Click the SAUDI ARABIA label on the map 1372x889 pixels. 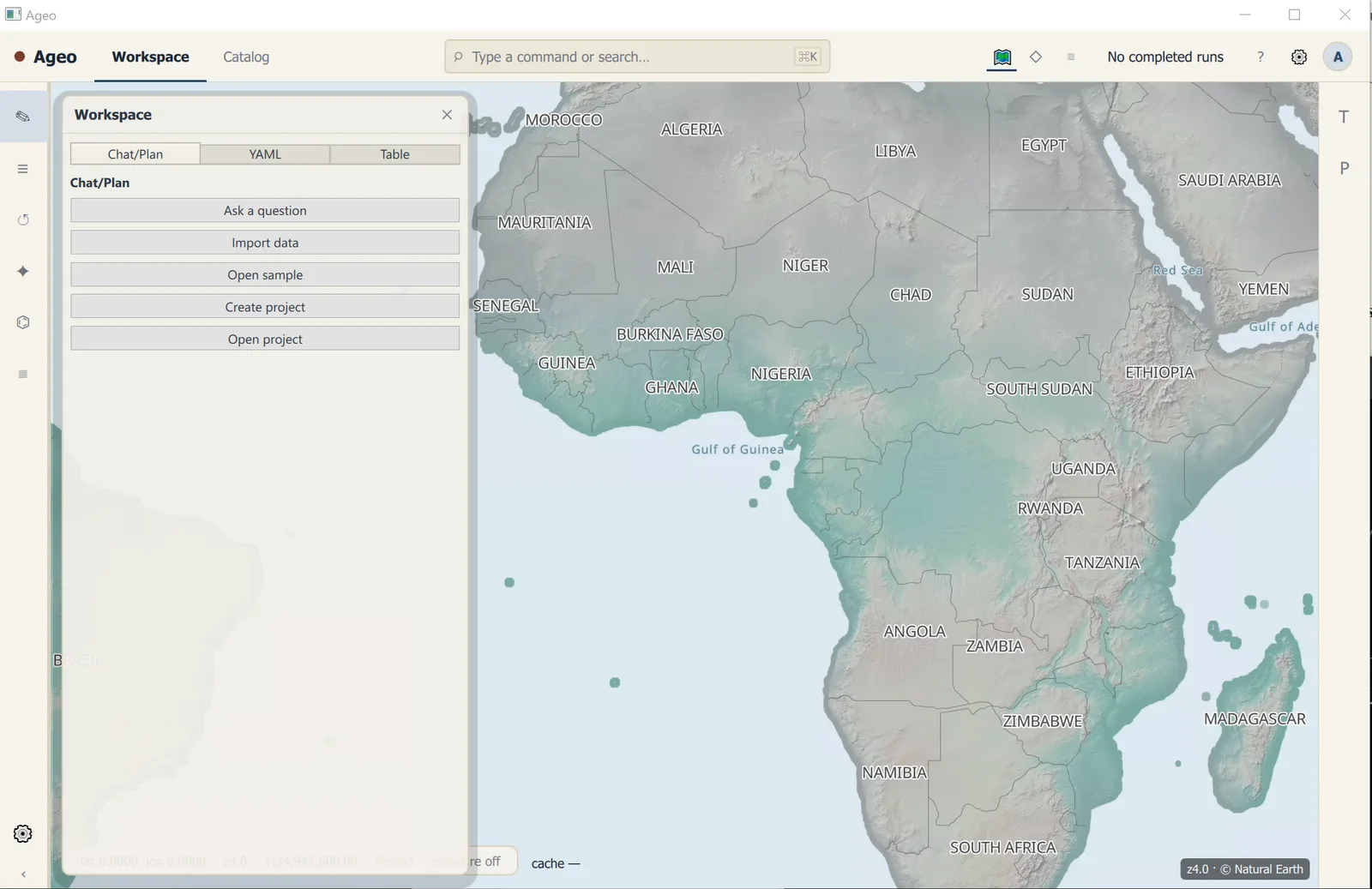(x=1229, y=180)
